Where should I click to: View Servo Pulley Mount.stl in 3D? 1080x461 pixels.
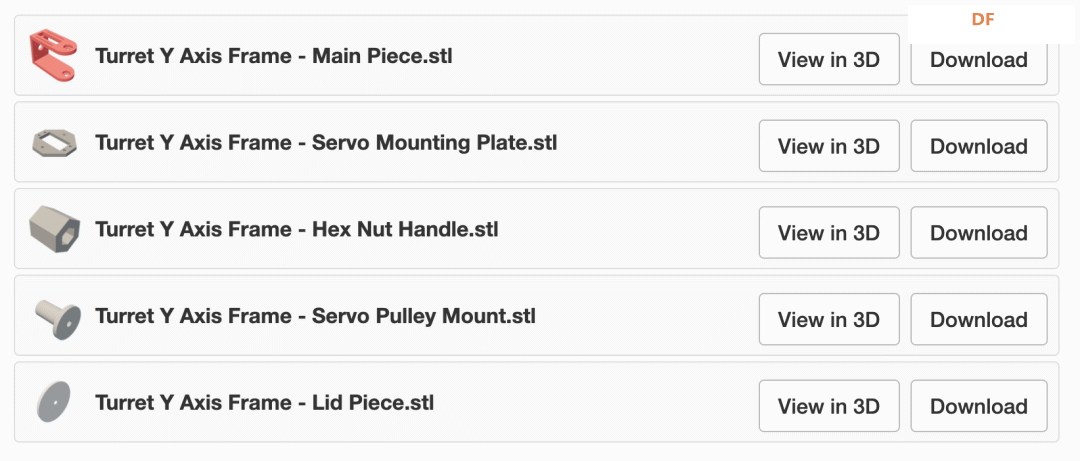click(829, 320)
